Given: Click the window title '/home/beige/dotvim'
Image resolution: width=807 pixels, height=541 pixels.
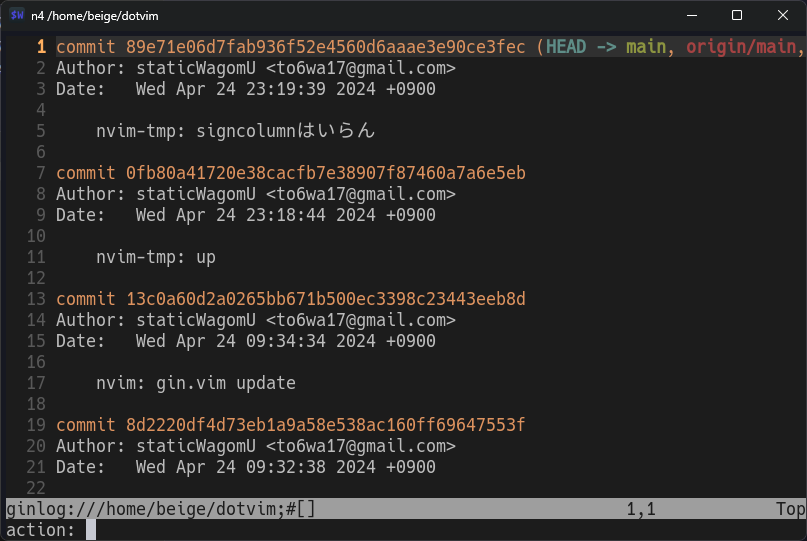Looking at the screenshot, I should pyautogui.click(x=94, y=16).
